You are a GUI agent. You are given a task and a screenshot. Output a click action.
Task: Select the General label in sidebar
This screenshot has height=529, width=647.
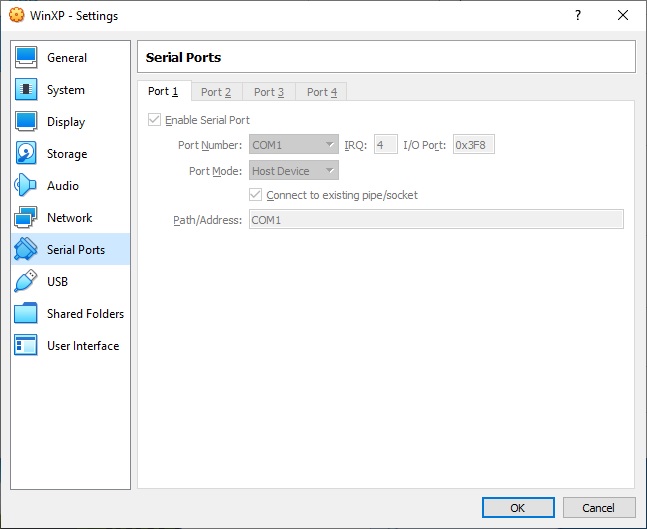(67, 58)
